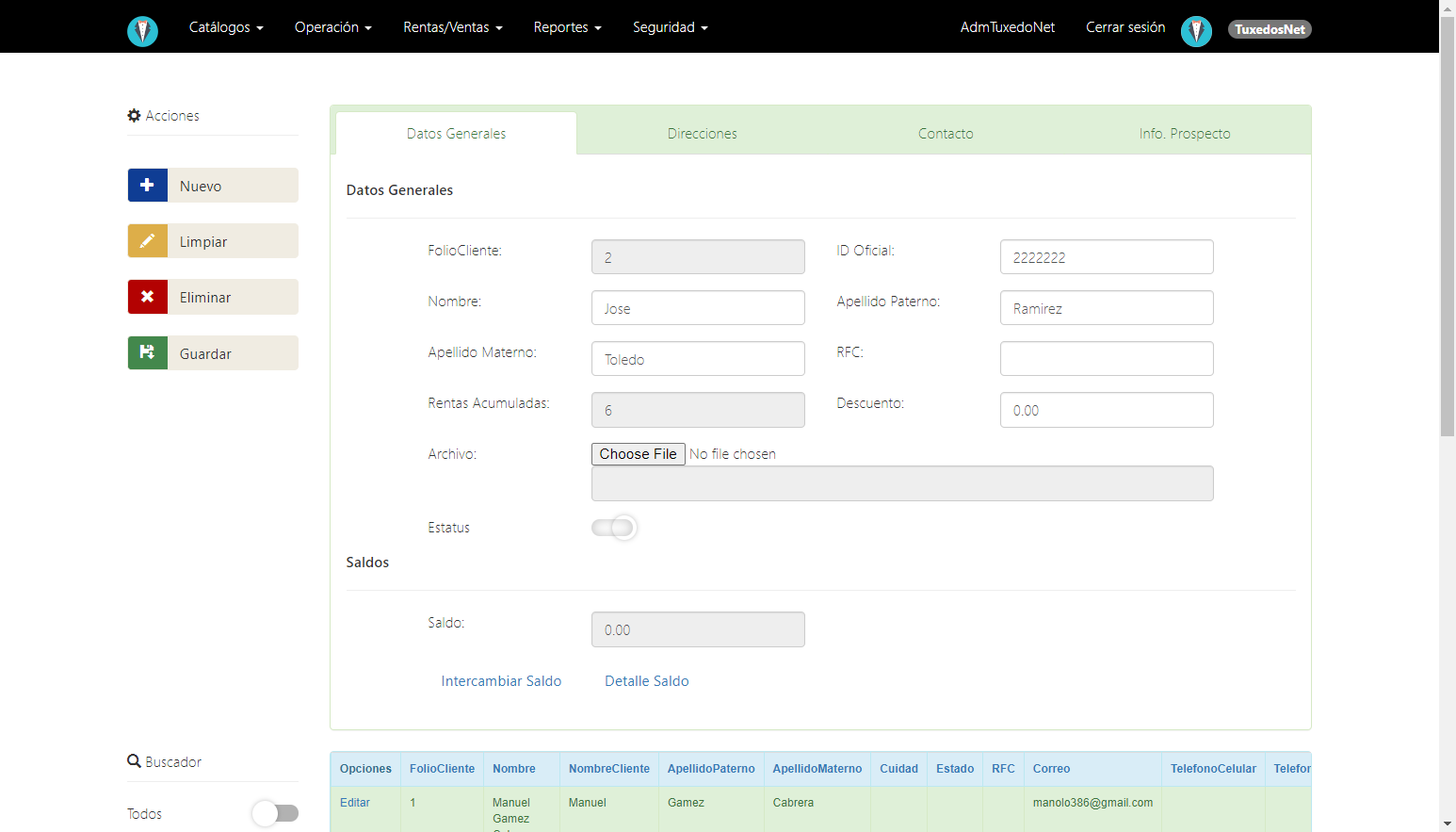Click the Cuidad column header

(x=898, y=769)
